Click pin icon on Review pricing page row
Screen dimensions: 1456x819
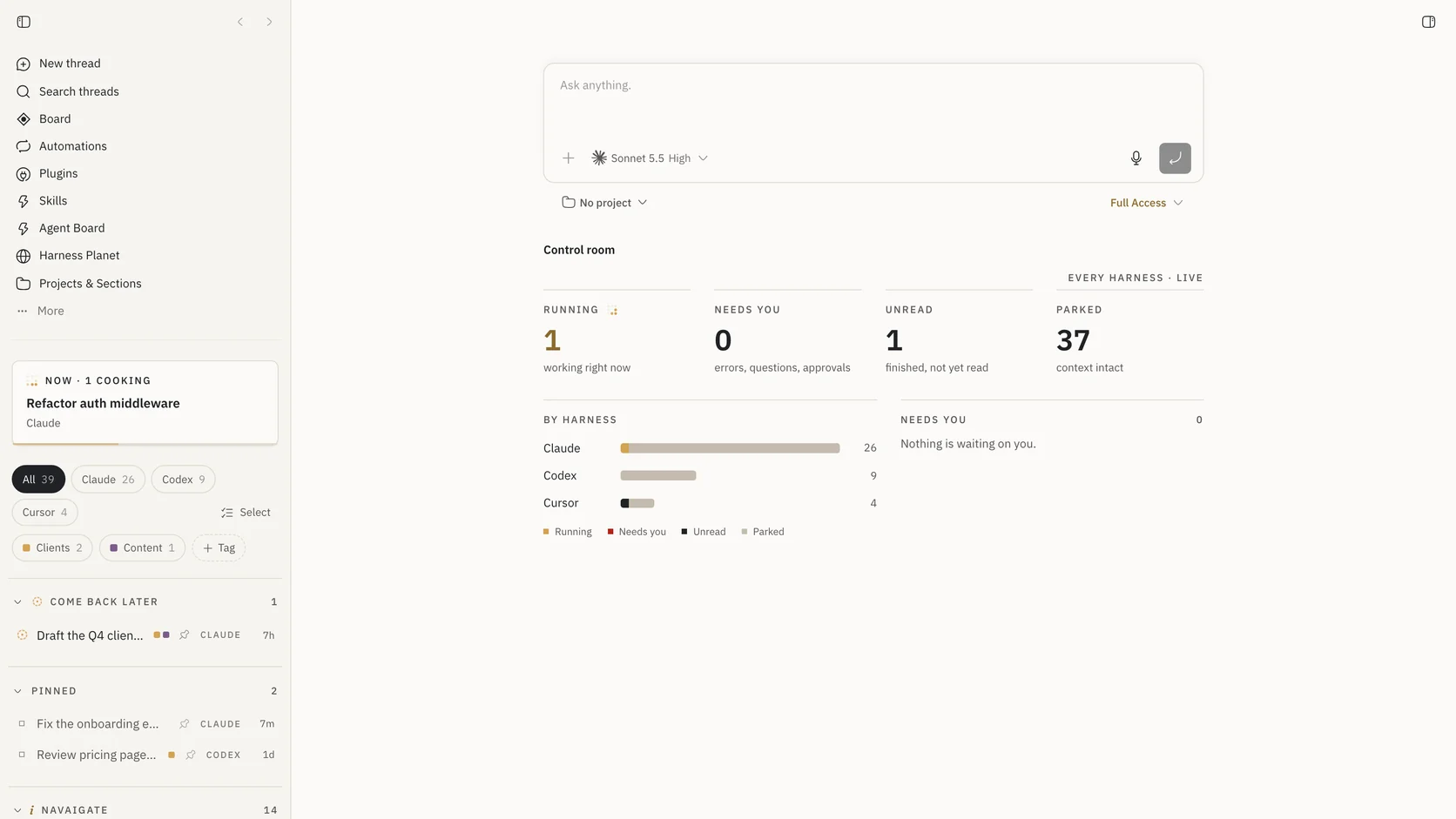tap(191, 755)
